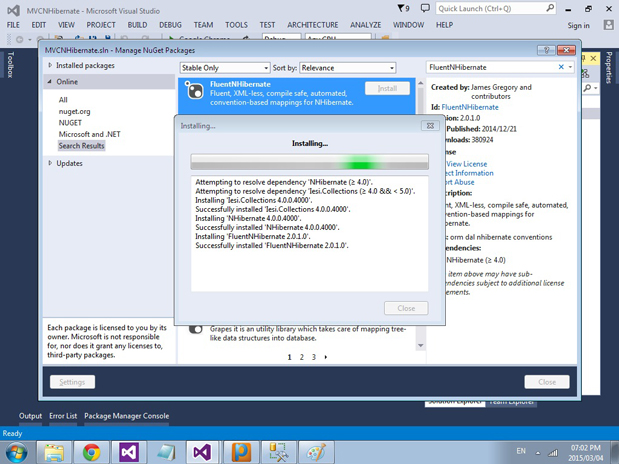The height and width of the screenshot is (464, 619).
Task: Open the EDIT menu
Action: click(x=39, y=25)
